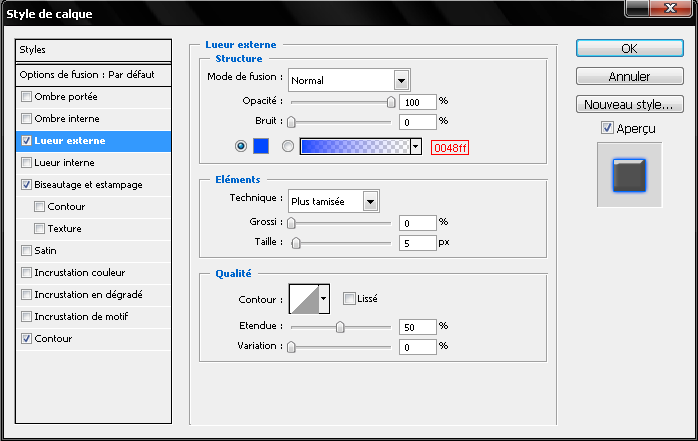The image size is (698, 441).
Task: Tick the Lissé anti-alias checkbox
Action: (349, 299)
